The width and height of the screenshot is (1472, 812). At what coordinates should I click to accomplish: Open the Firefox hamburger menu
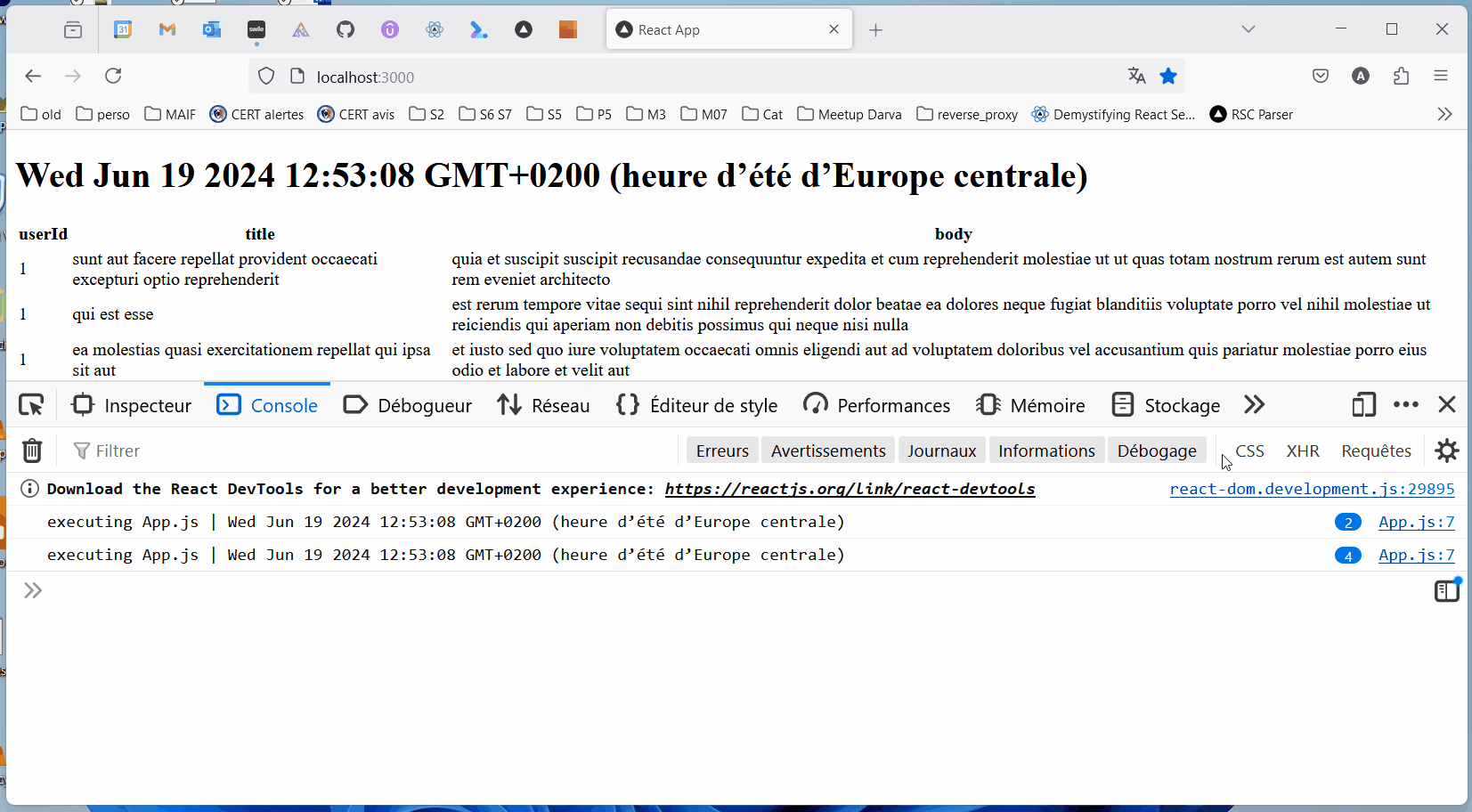1441,77
